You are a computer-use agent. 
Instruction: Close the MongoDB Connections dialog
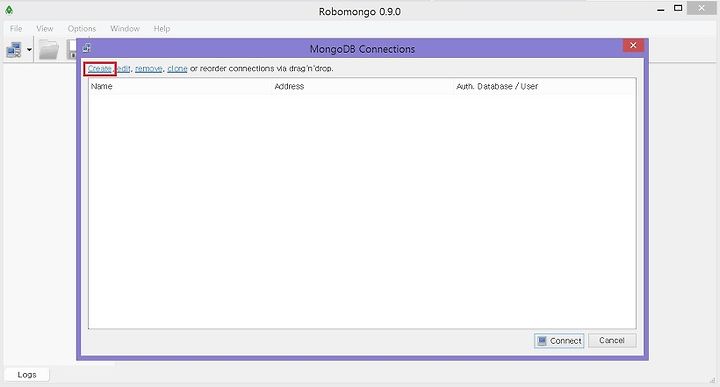tap(633, 45)
